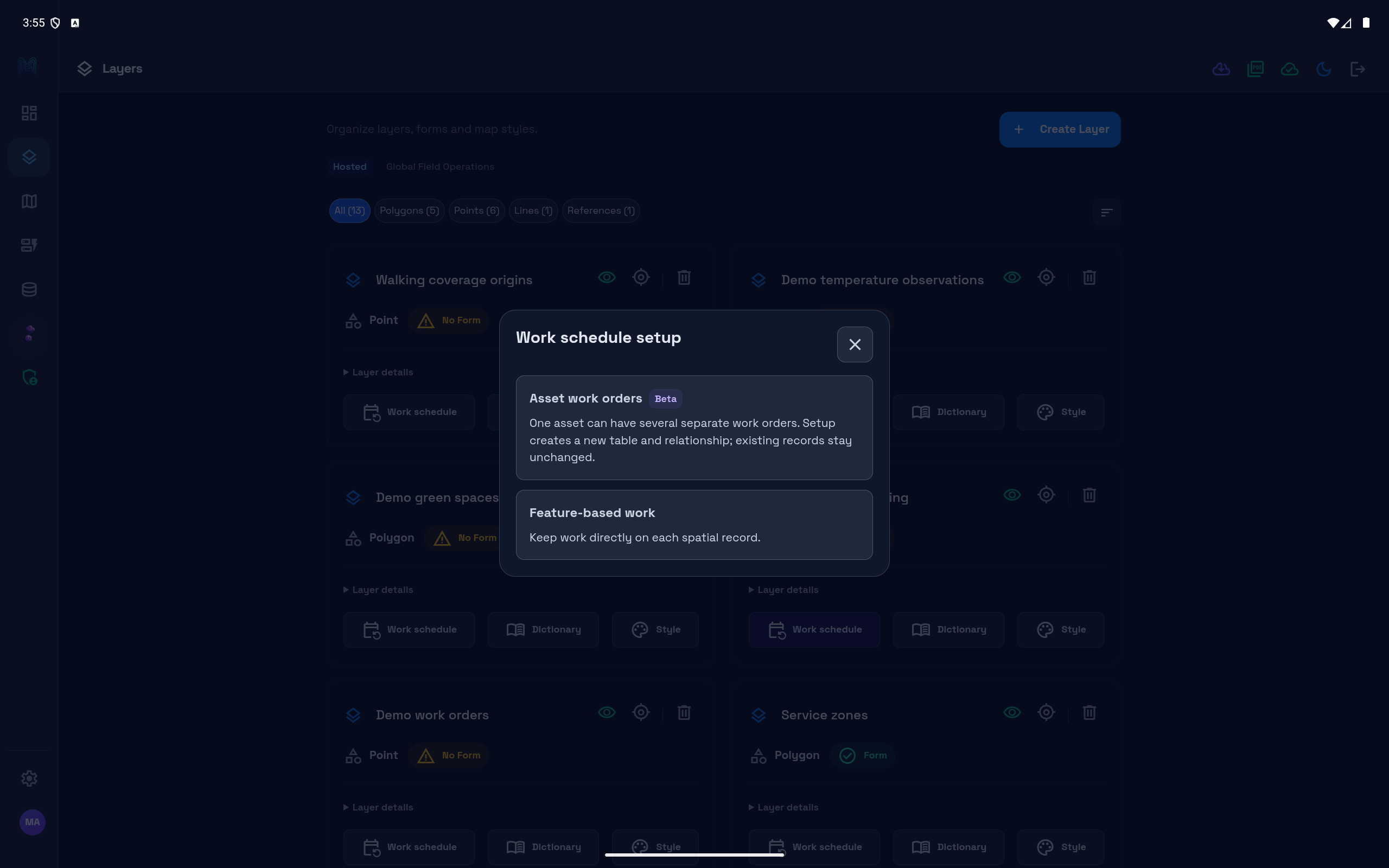This screenshot has height=868, width=1389.
Task: Expand Layer details for Walking coverage origins
Action: pyautogui.click(x=378, y=372)
